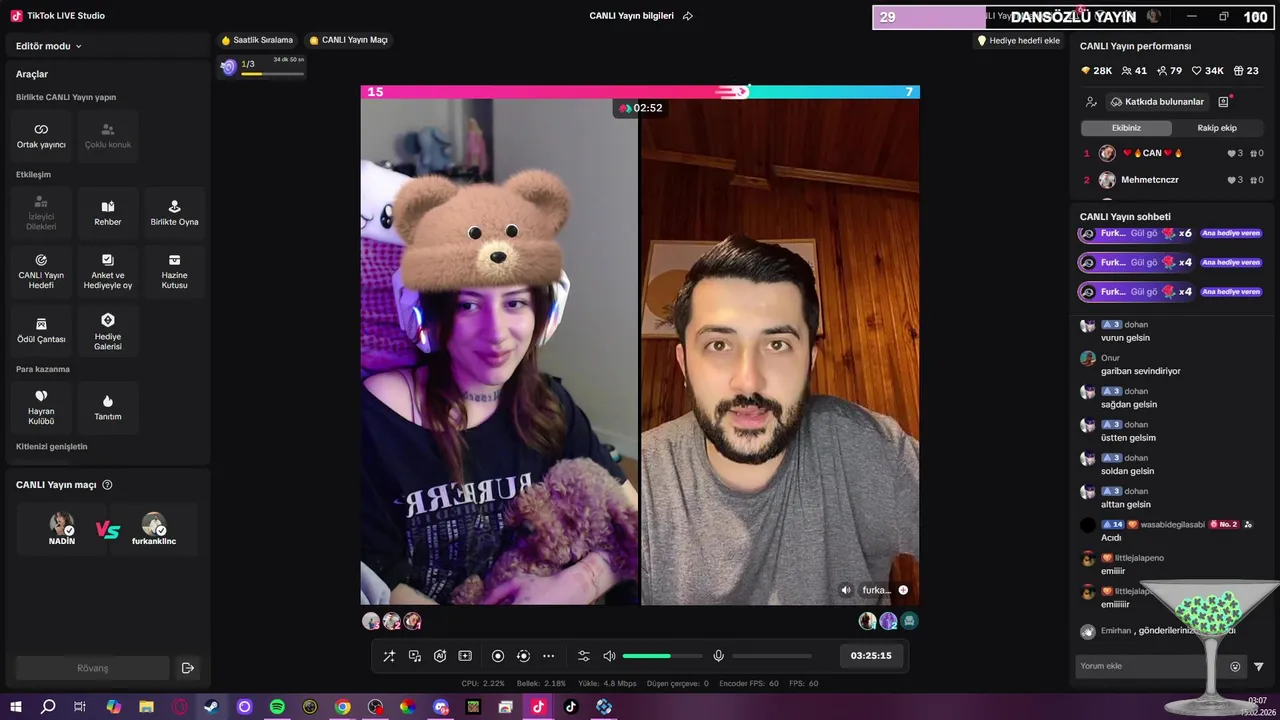Open CANLI Yayın Maçı chip

348,40
